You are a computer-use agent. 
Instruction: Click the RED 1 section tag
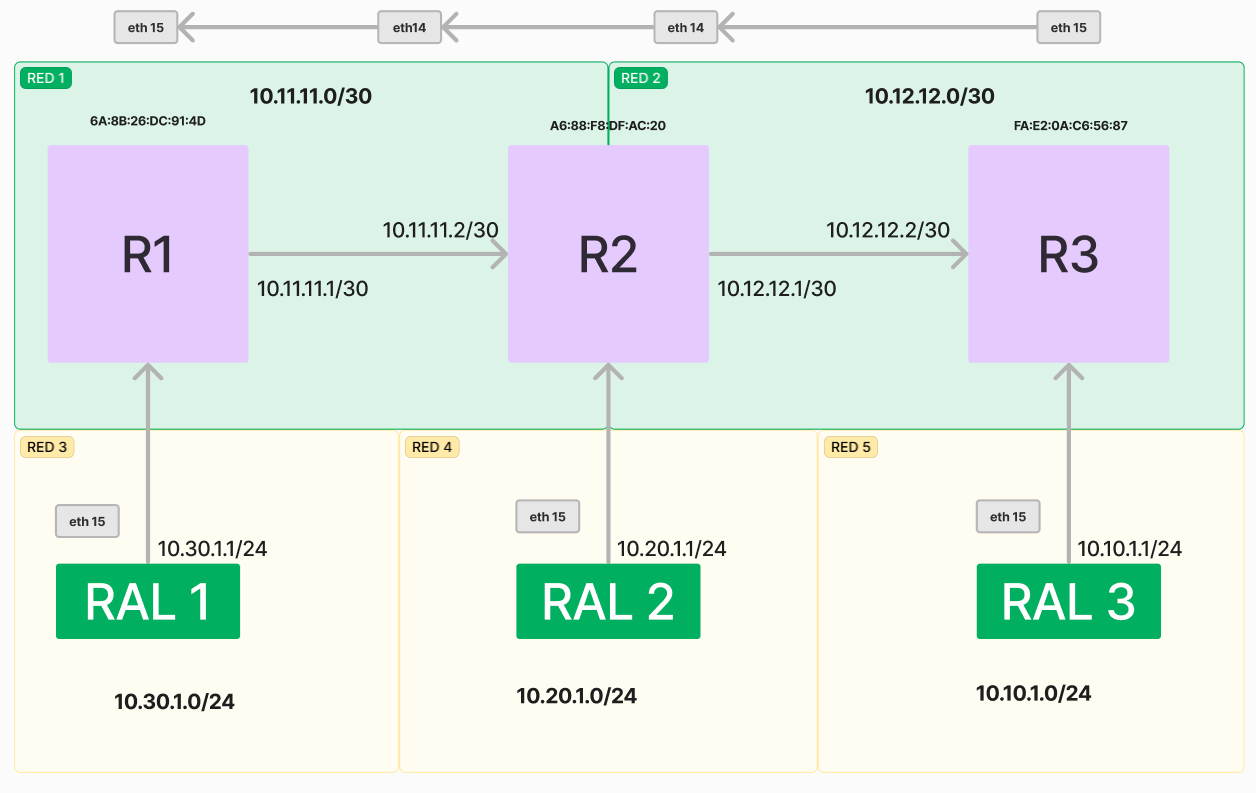point(45,78)
